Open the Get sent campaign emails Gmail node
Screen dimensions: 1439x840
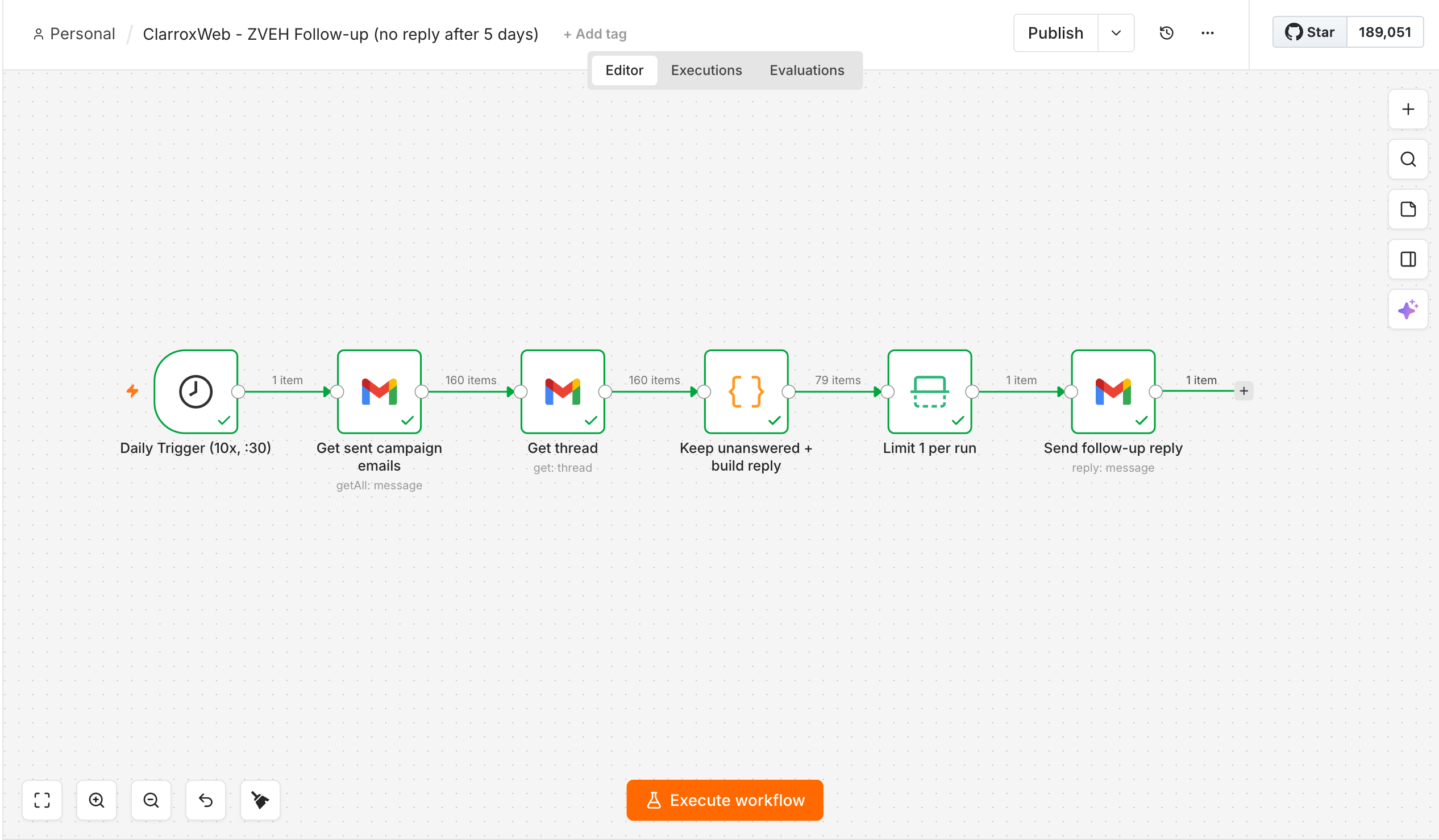pyautogui.click(x=379, y=392)
